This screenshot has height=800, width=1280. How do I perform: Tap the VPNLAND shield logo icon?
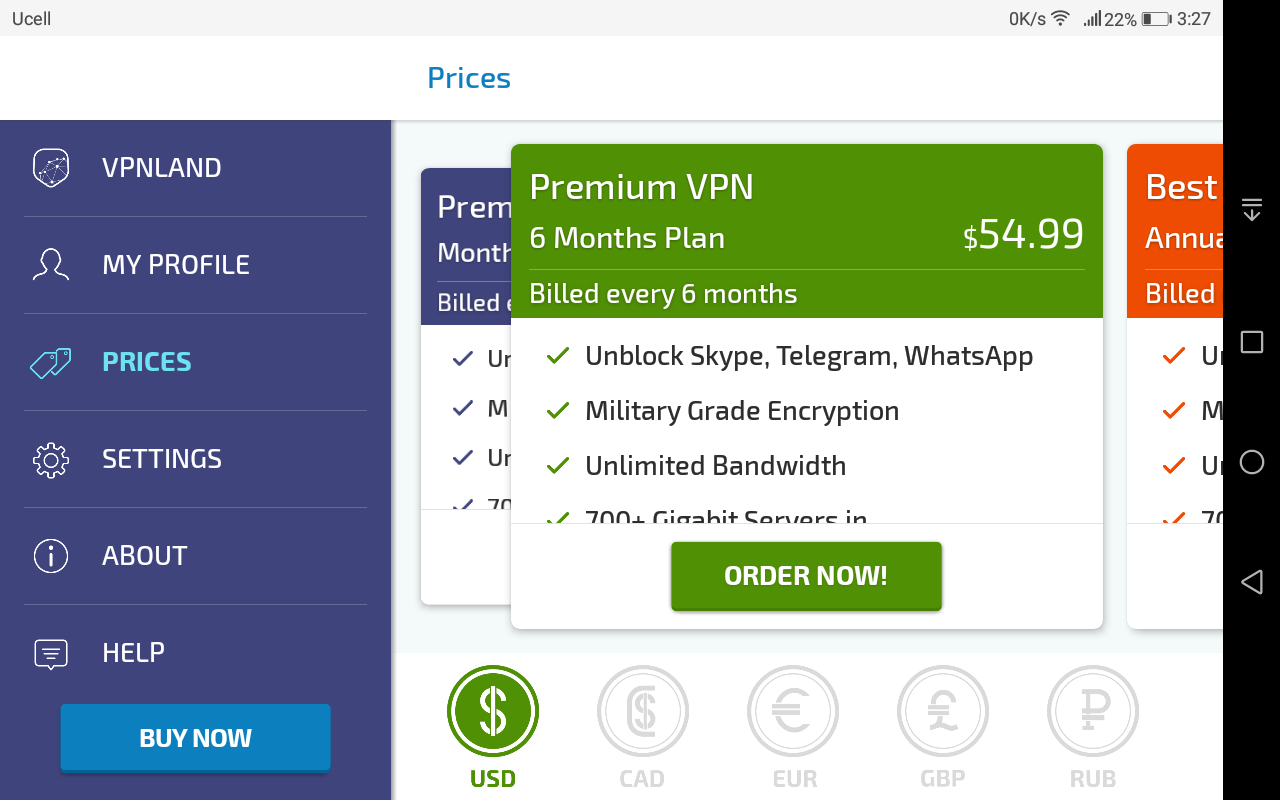click(51, 168)
